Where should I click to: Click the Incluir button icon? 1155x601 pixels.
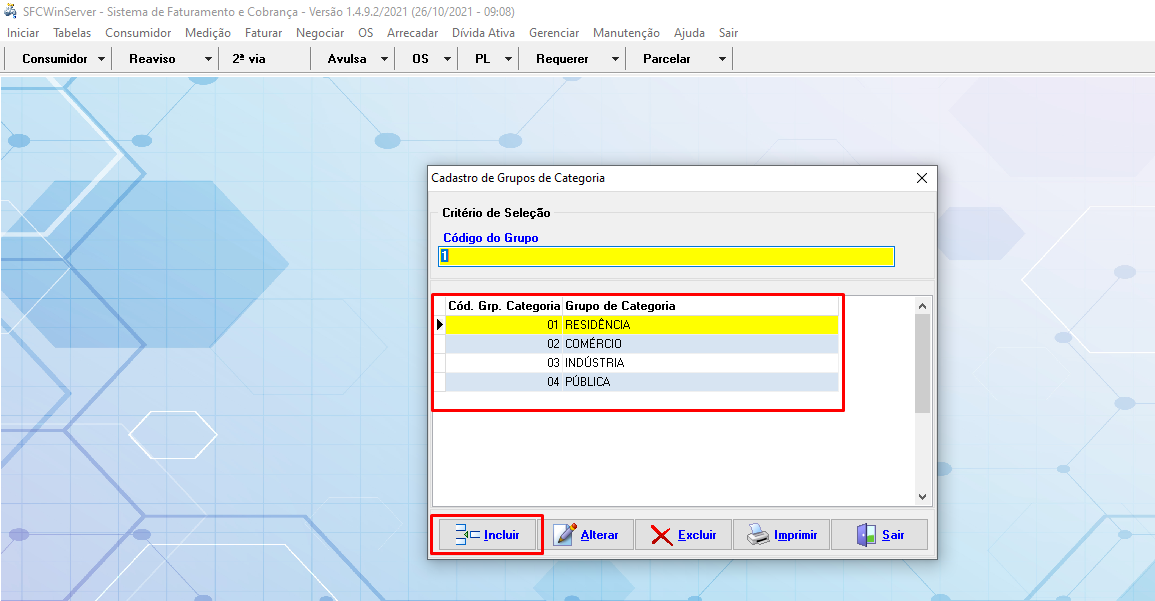[468, 535]
